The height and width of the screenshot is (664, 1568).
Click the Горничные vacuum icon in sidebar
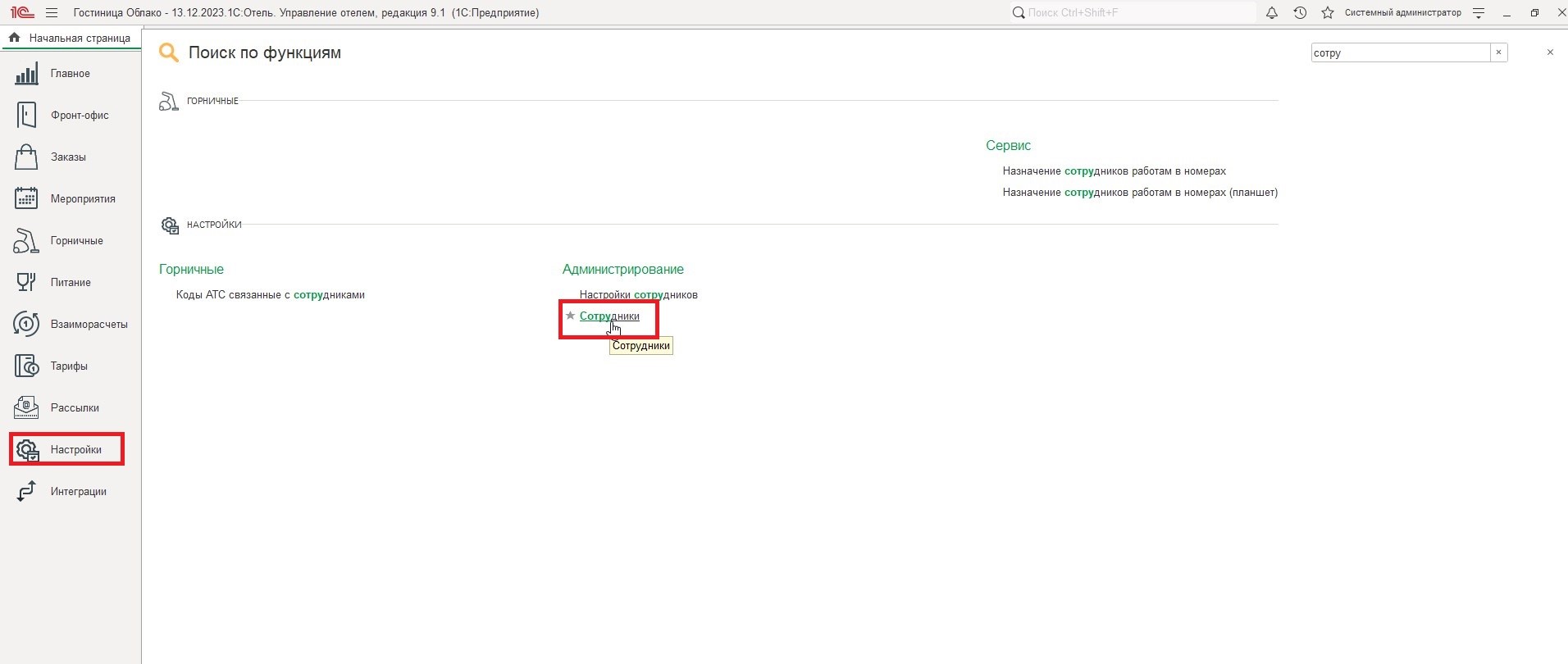click(26, 241)
